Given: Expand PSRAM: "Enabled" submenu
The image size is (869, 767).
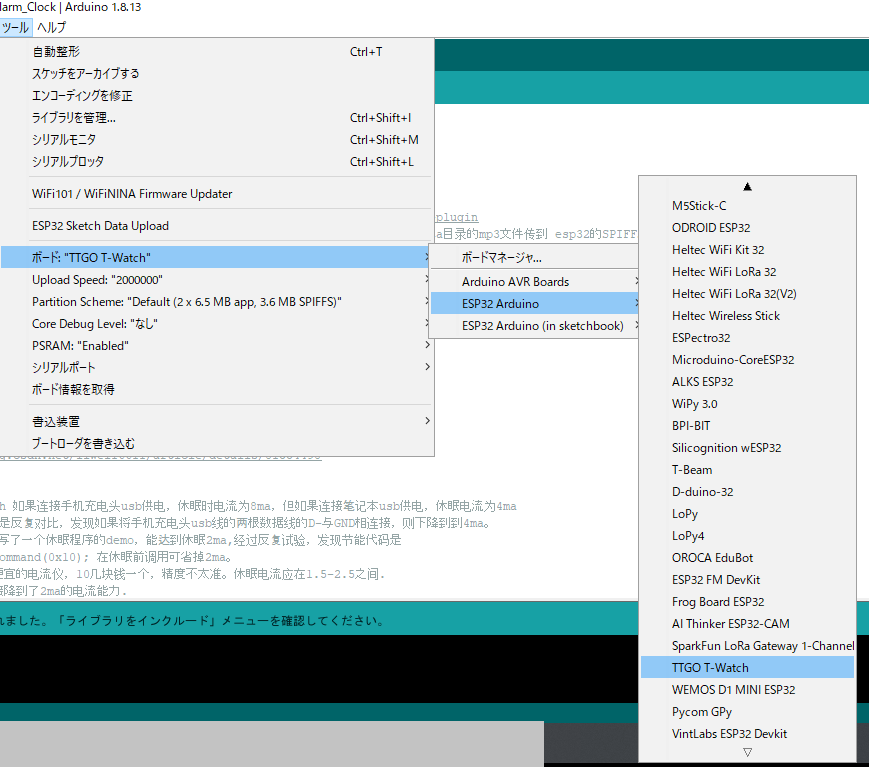Looking at the screenshot, I should coord(217,346).
